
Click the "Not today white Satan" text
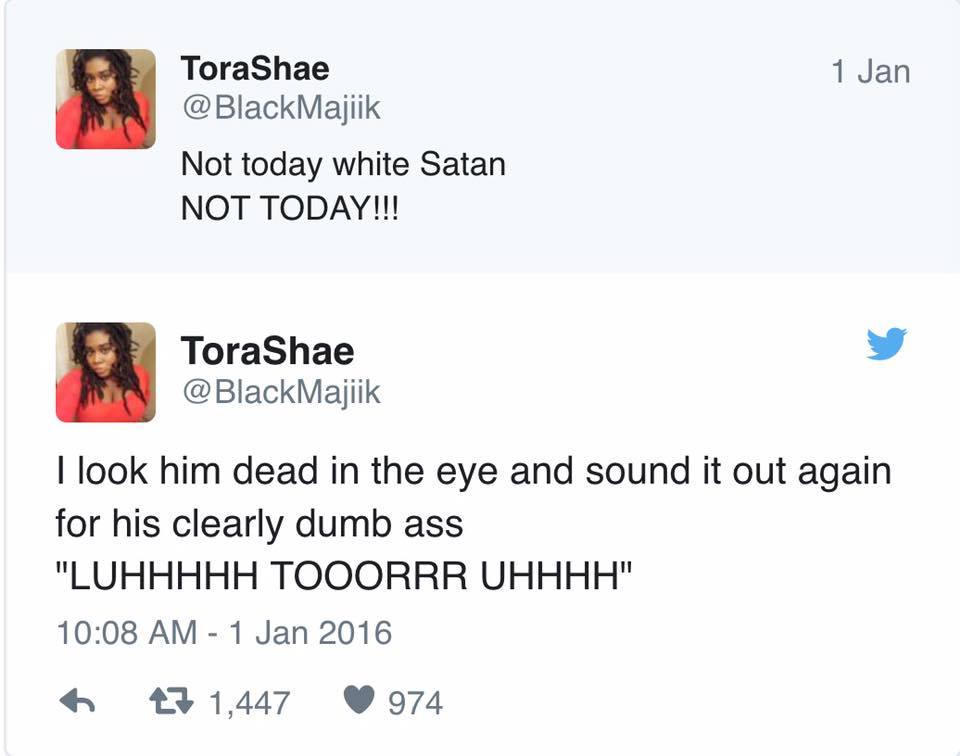pos(342,163)
